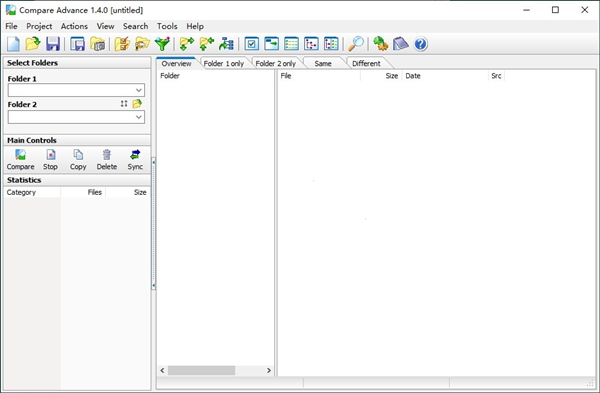
Task: Create a new project with blank page icon
Action: 13,44
